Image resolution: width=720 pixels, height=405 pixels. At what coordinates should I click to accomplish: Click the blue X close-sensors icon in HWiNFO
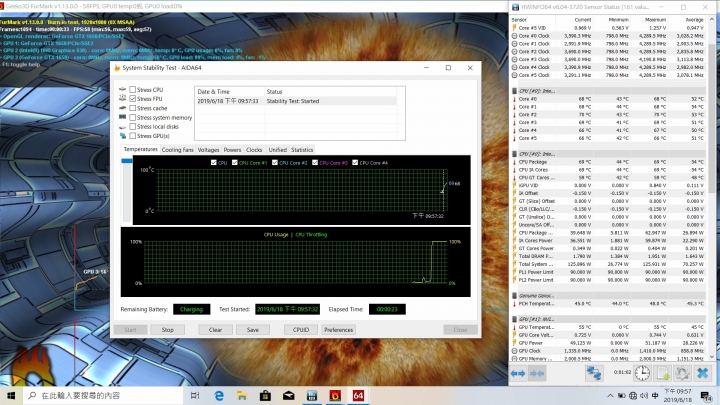coord(702,373)
